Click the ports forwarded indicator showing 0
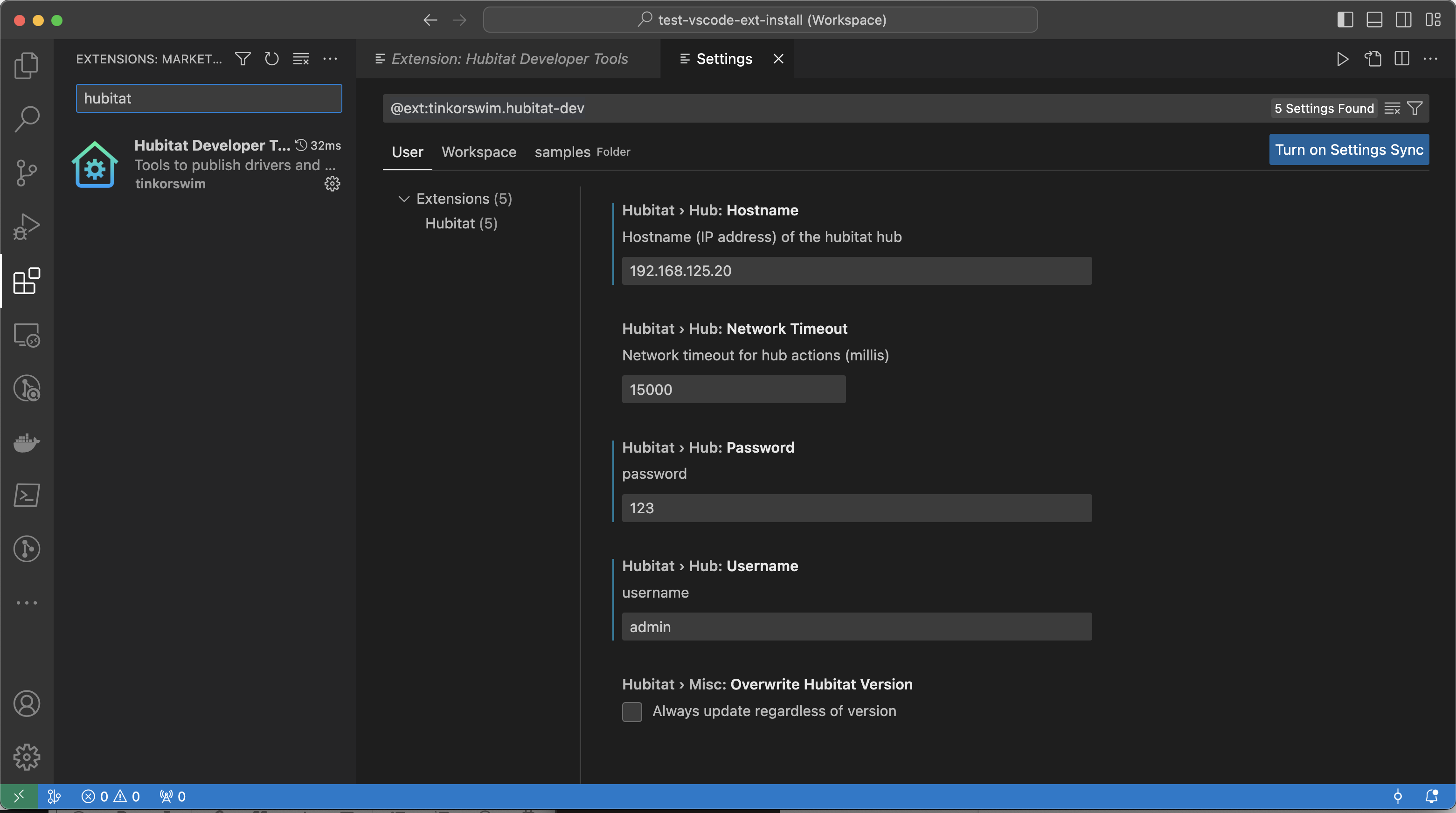Screen dimensions: 1456x813 click(x=173, y=796)
